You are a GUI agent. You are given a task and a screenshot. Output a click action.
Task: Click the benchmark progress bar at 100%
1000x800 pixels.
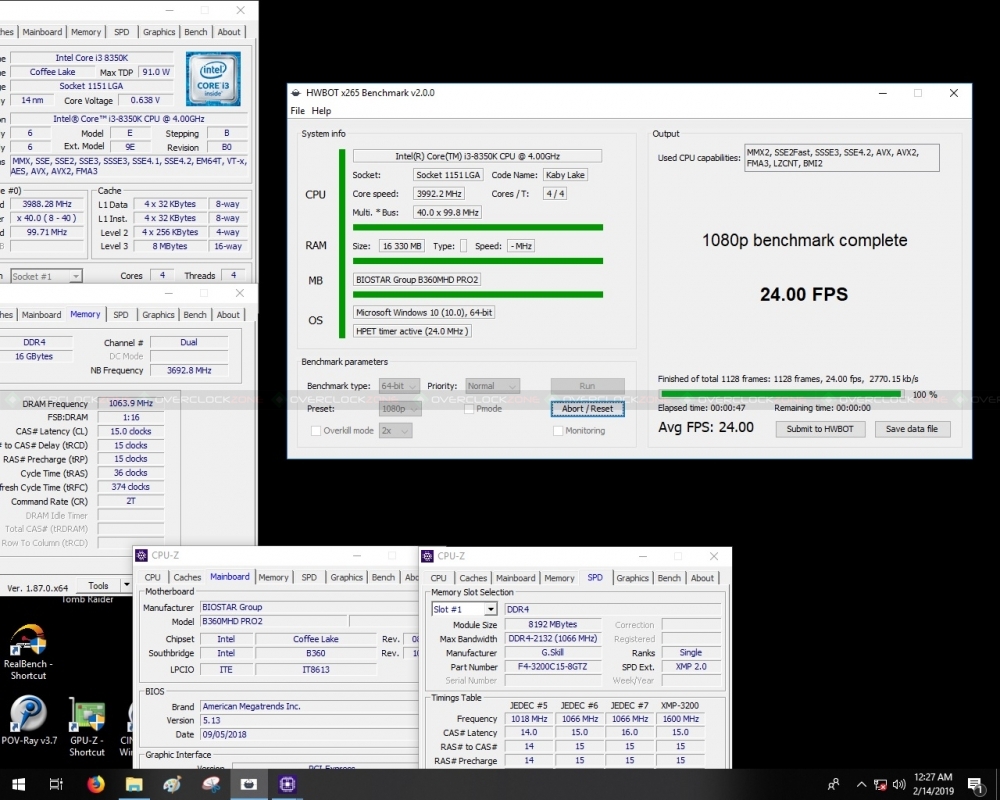781,394
